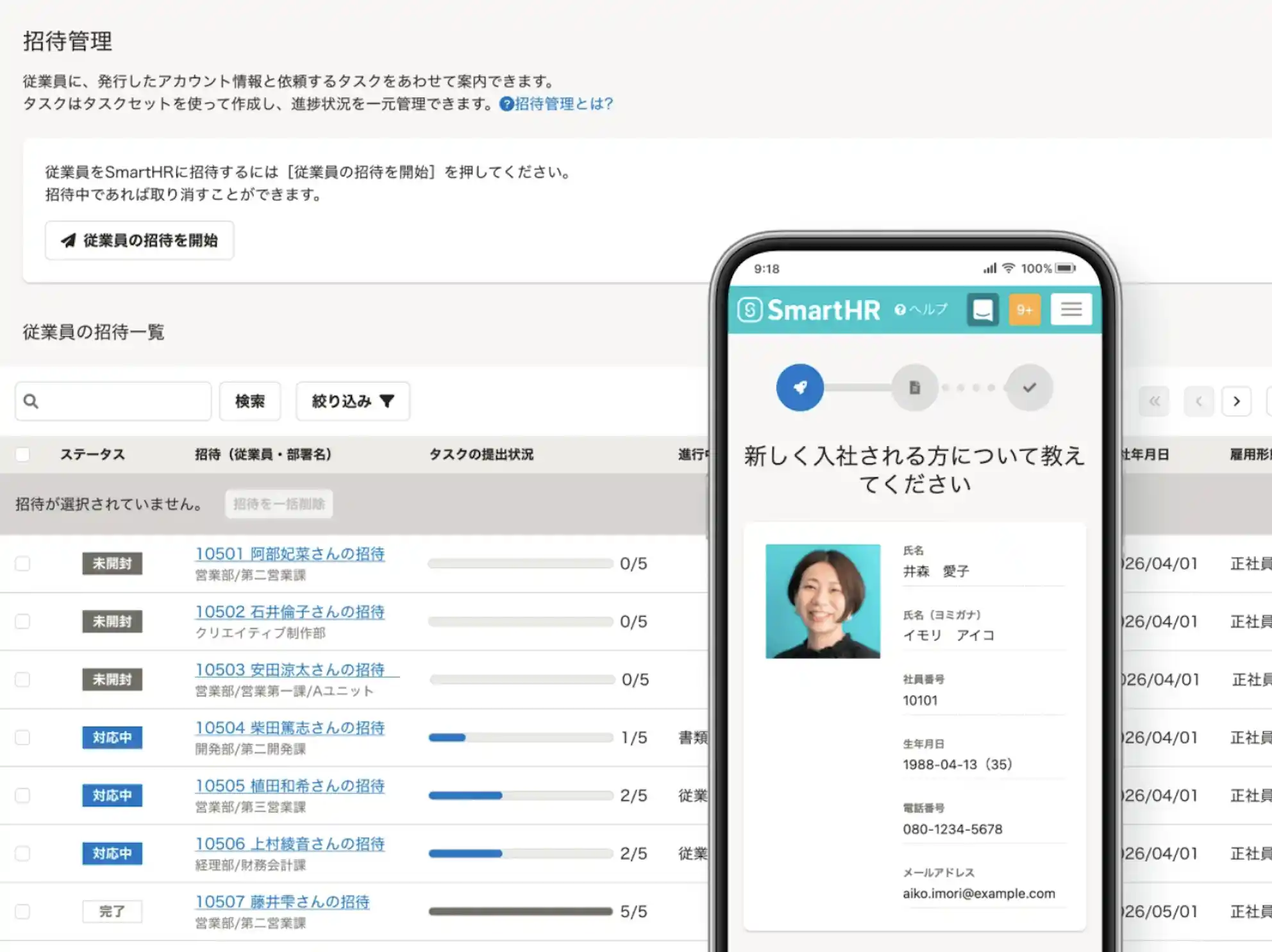Check the checkbox for invitation 10504

22,737
